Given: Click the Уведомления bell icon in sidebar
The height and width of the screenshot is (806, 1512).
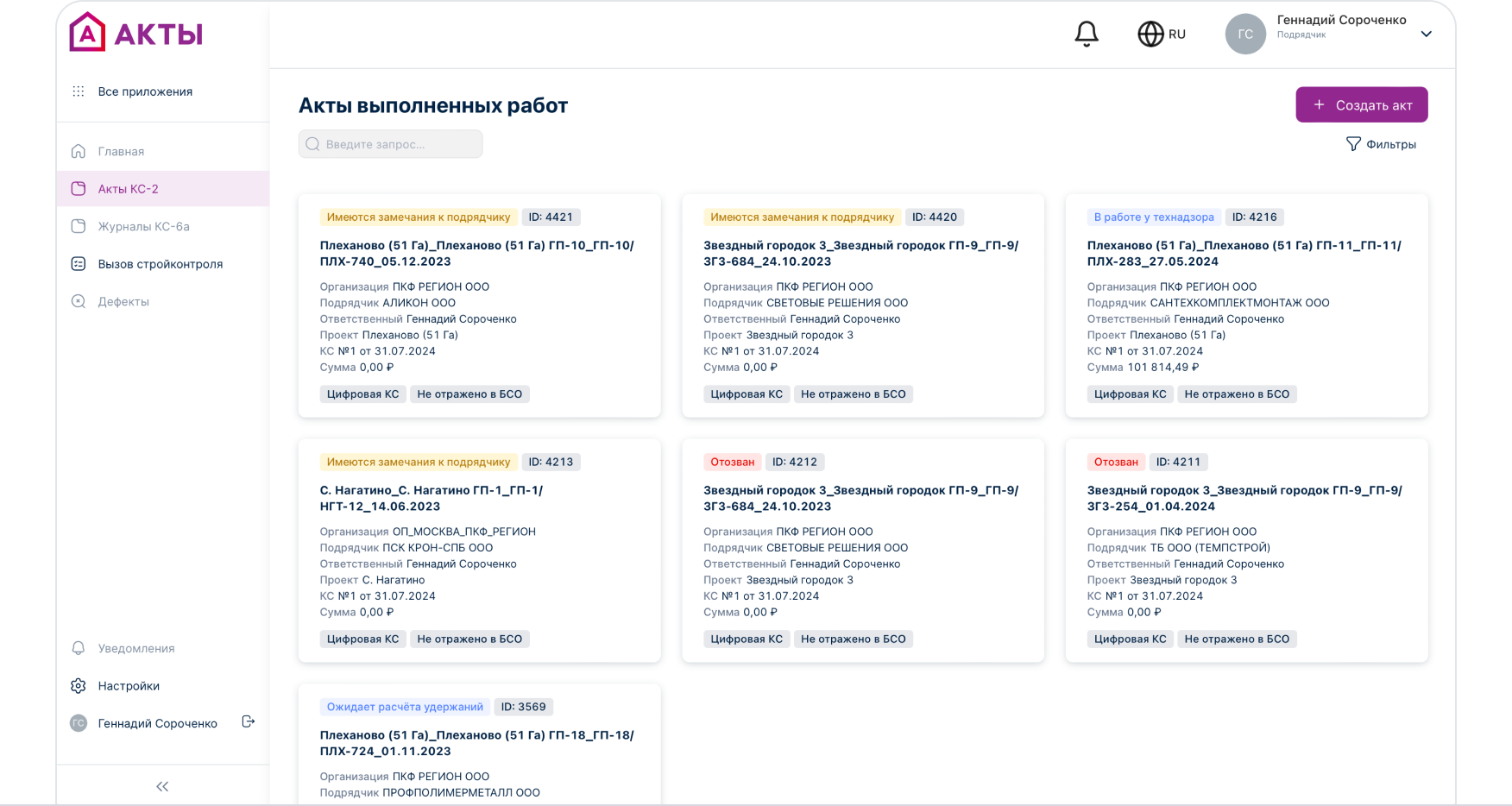Looking at the screenshot, I should [79, 648].
